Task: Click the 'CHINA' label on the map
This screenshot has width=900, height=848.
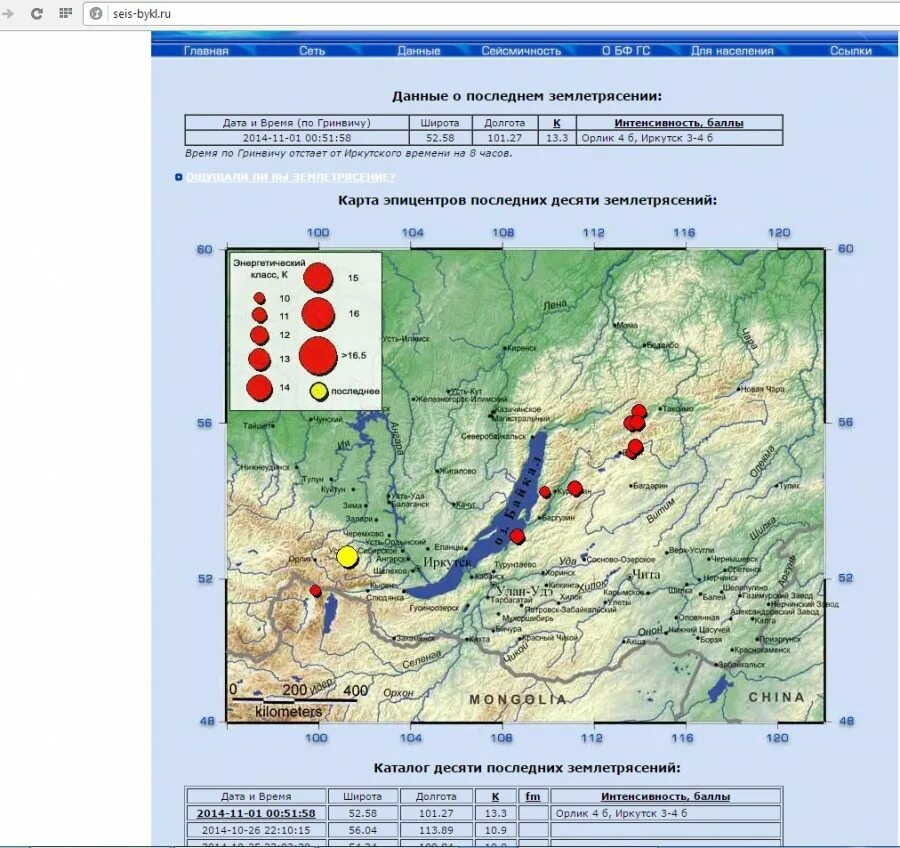Action: [x=777, y=697]
